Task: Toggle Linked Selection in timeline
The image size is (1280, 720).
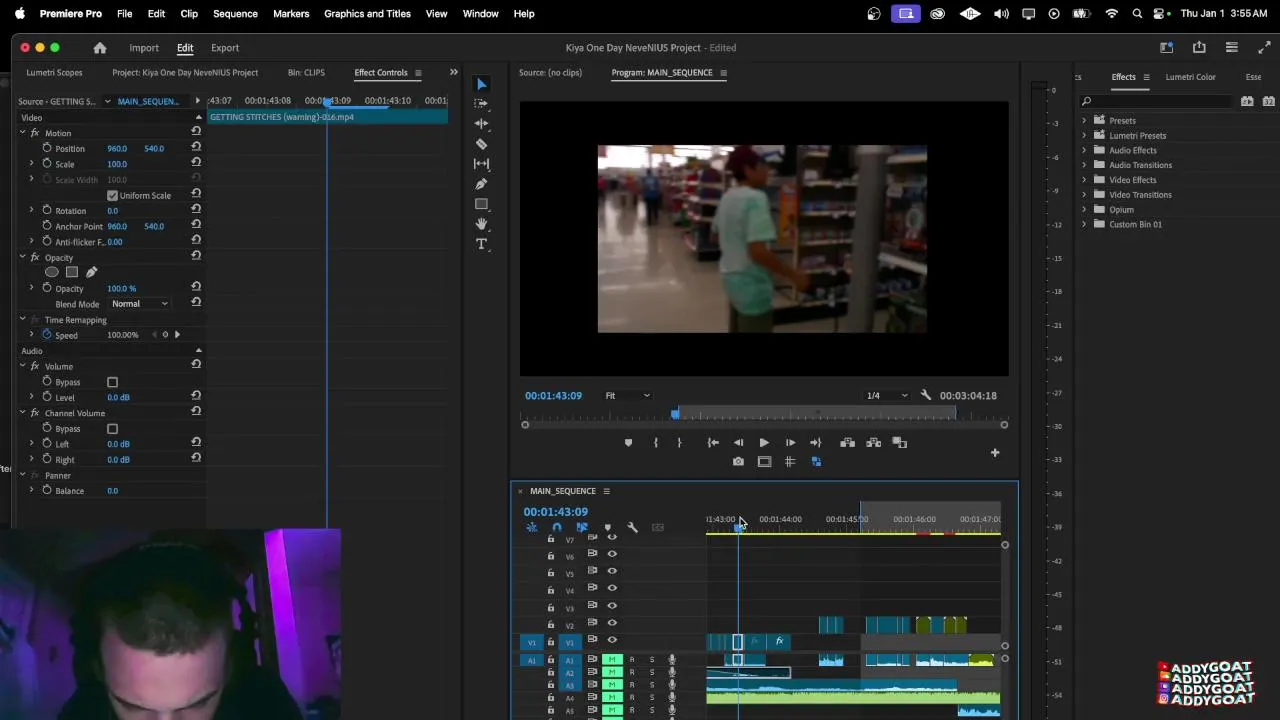Action: pos(582,528)
